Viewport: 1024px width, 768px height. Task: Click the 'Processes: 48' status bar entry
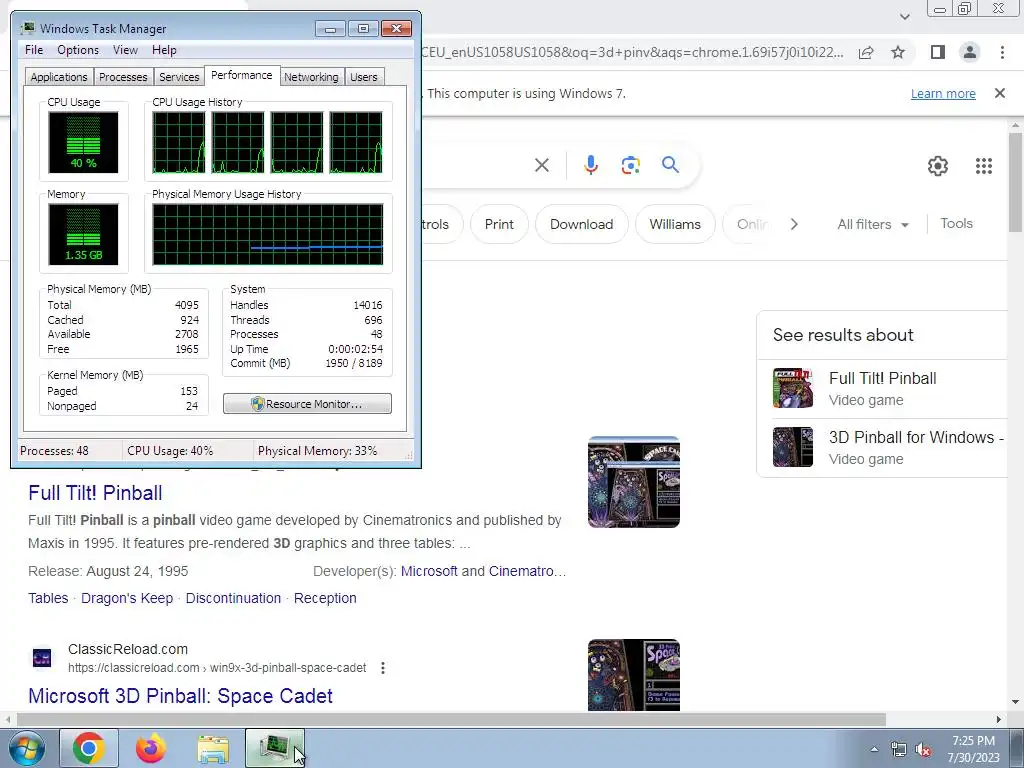click(x=54, y=451)
